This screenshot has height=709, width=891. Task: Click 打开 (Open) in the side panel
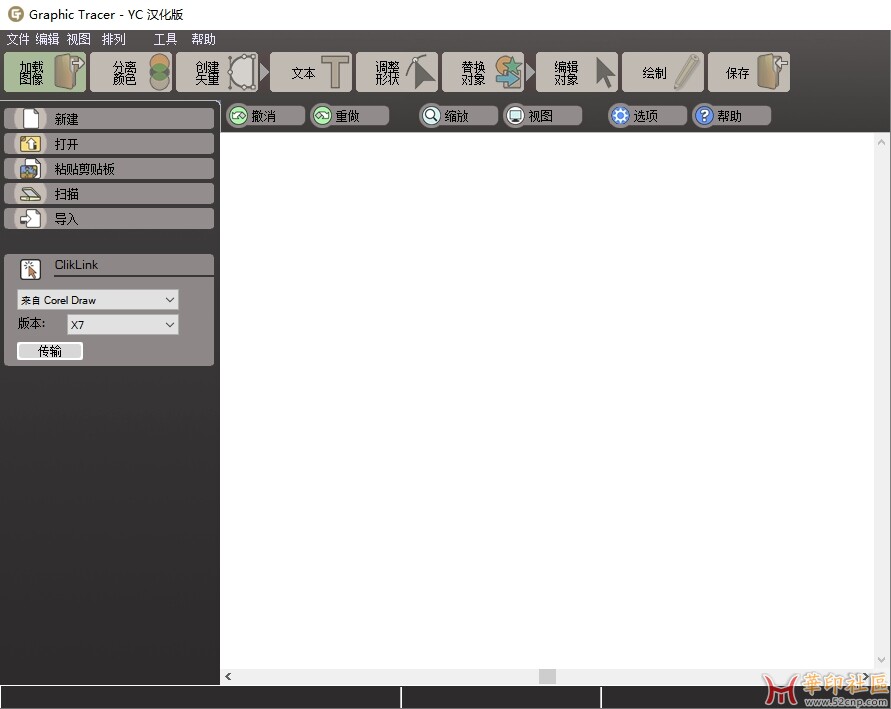click(109, 144)
